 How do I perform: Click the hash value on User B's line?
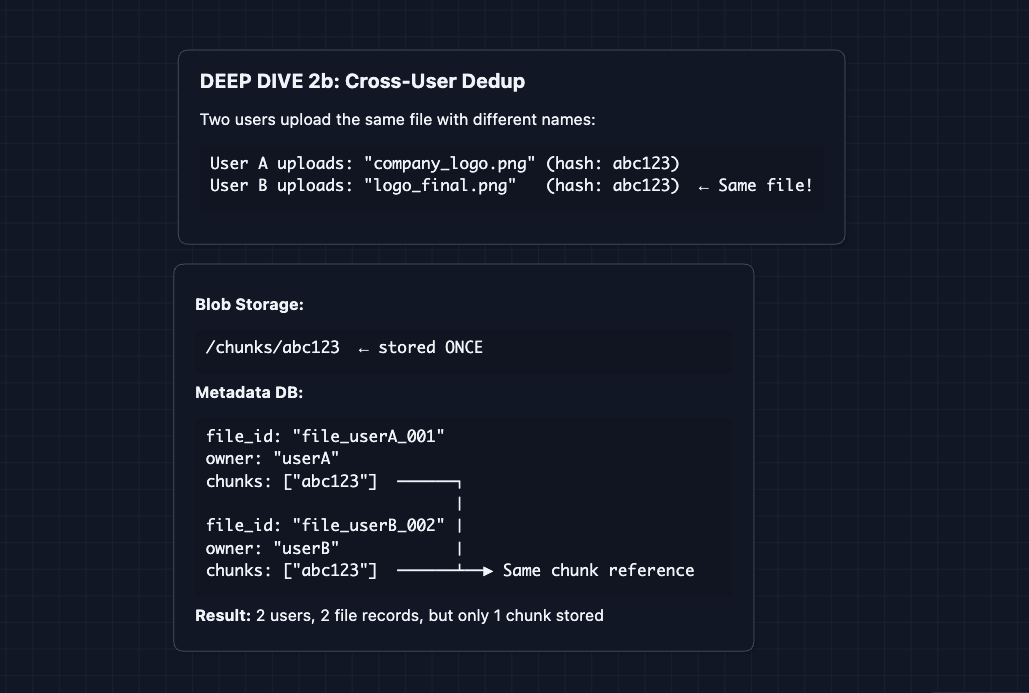coord(645,186)
